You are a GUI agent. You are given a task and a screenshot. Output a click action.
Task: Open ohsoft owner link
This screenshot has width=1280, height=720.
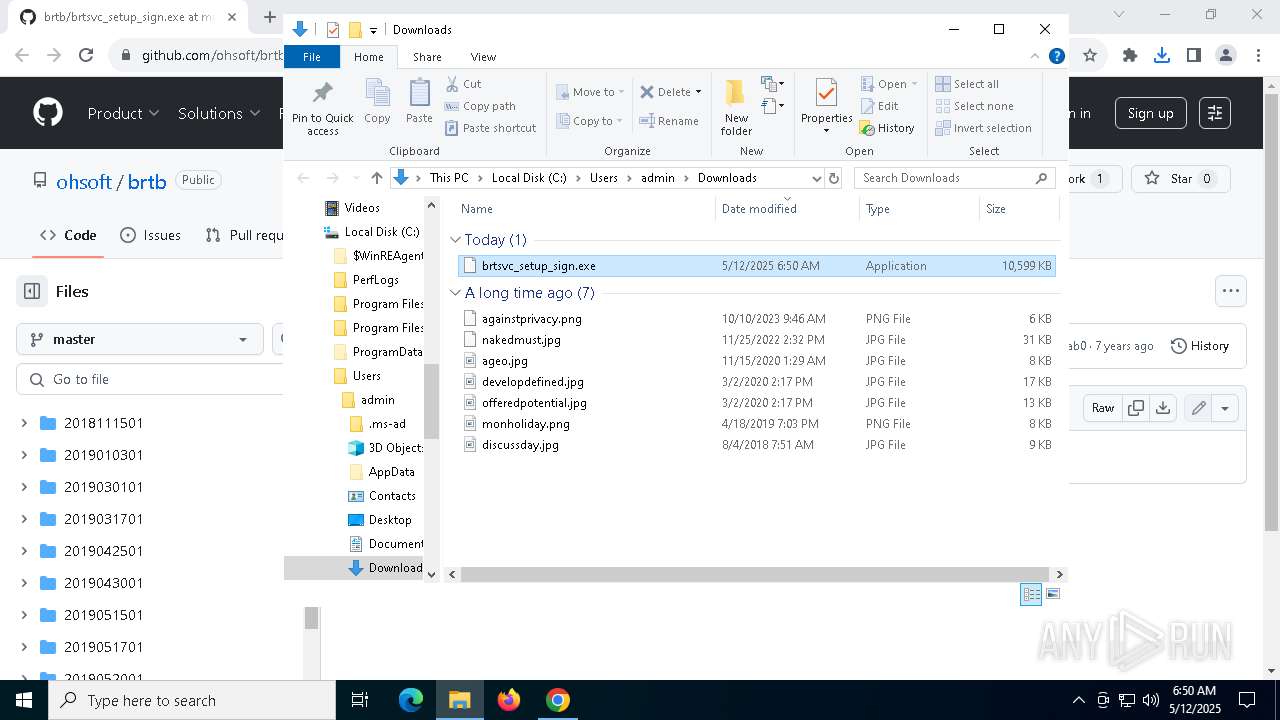(84, 181)
